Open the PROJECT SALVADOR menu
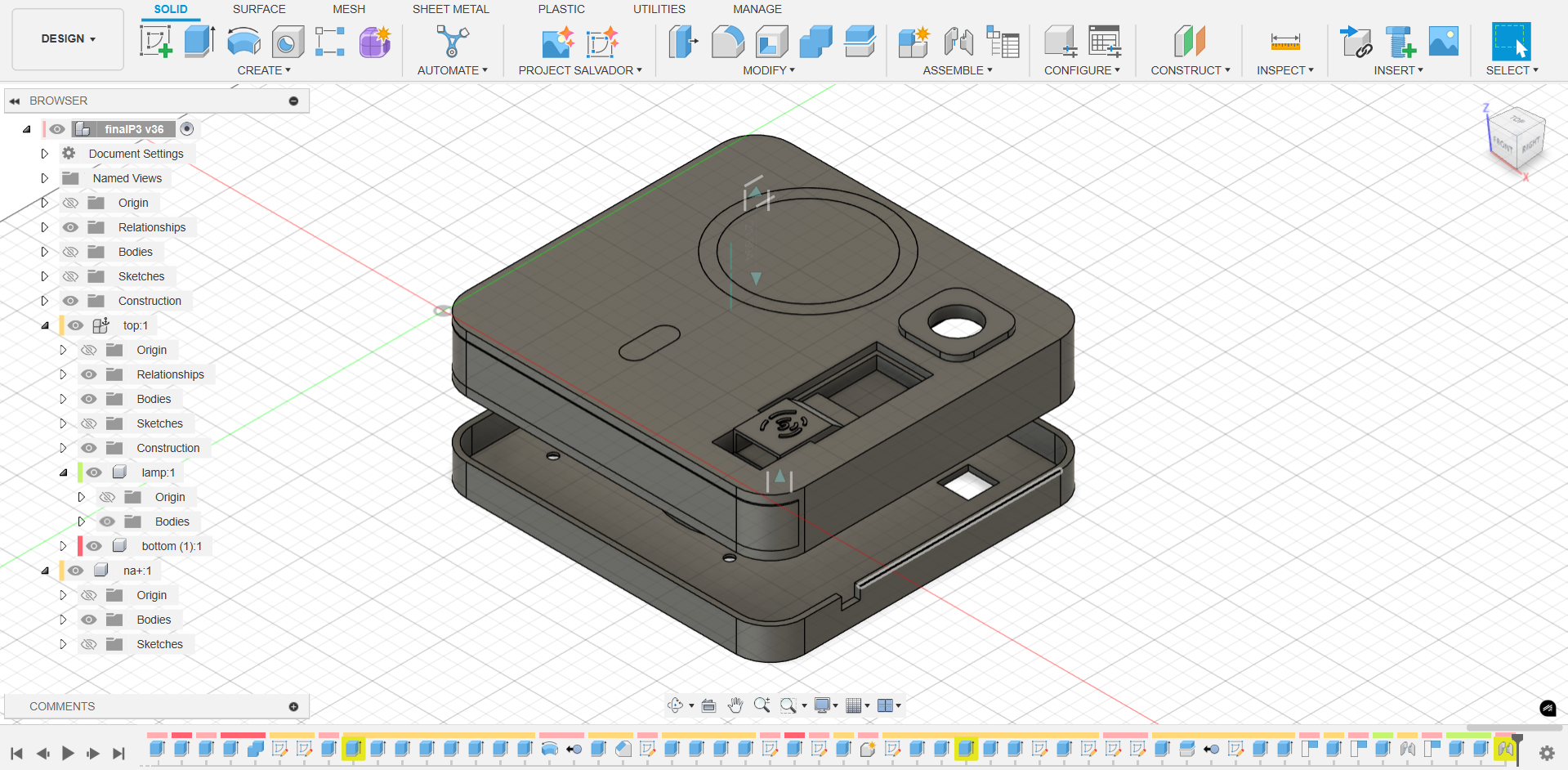This screenshot has width=1568, height=770. point(580,70)
